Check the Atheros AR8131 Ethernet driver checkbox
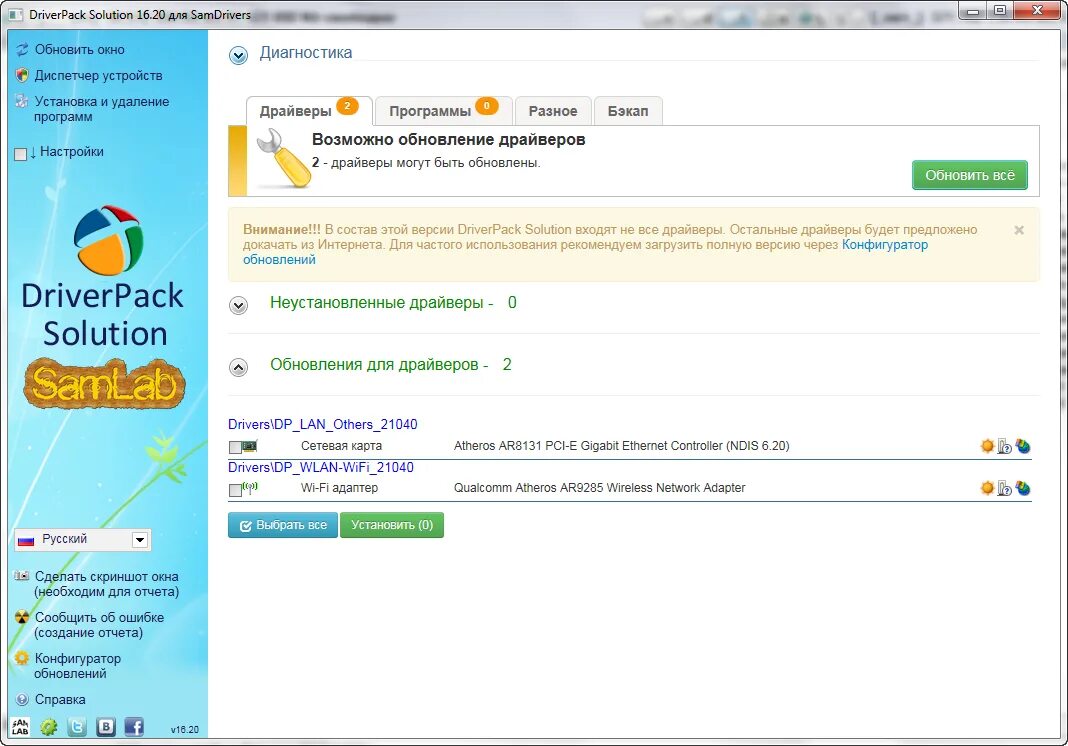1068x746 pixels. [x=235, y=448]
